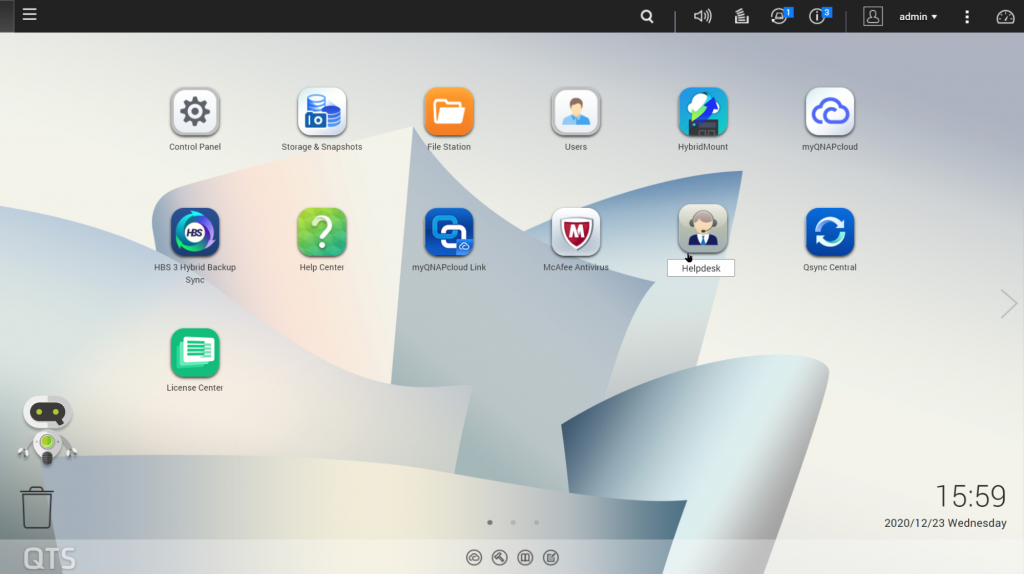
Task: Open myQNAPcloud app
Action: click(x=829, y=112)
